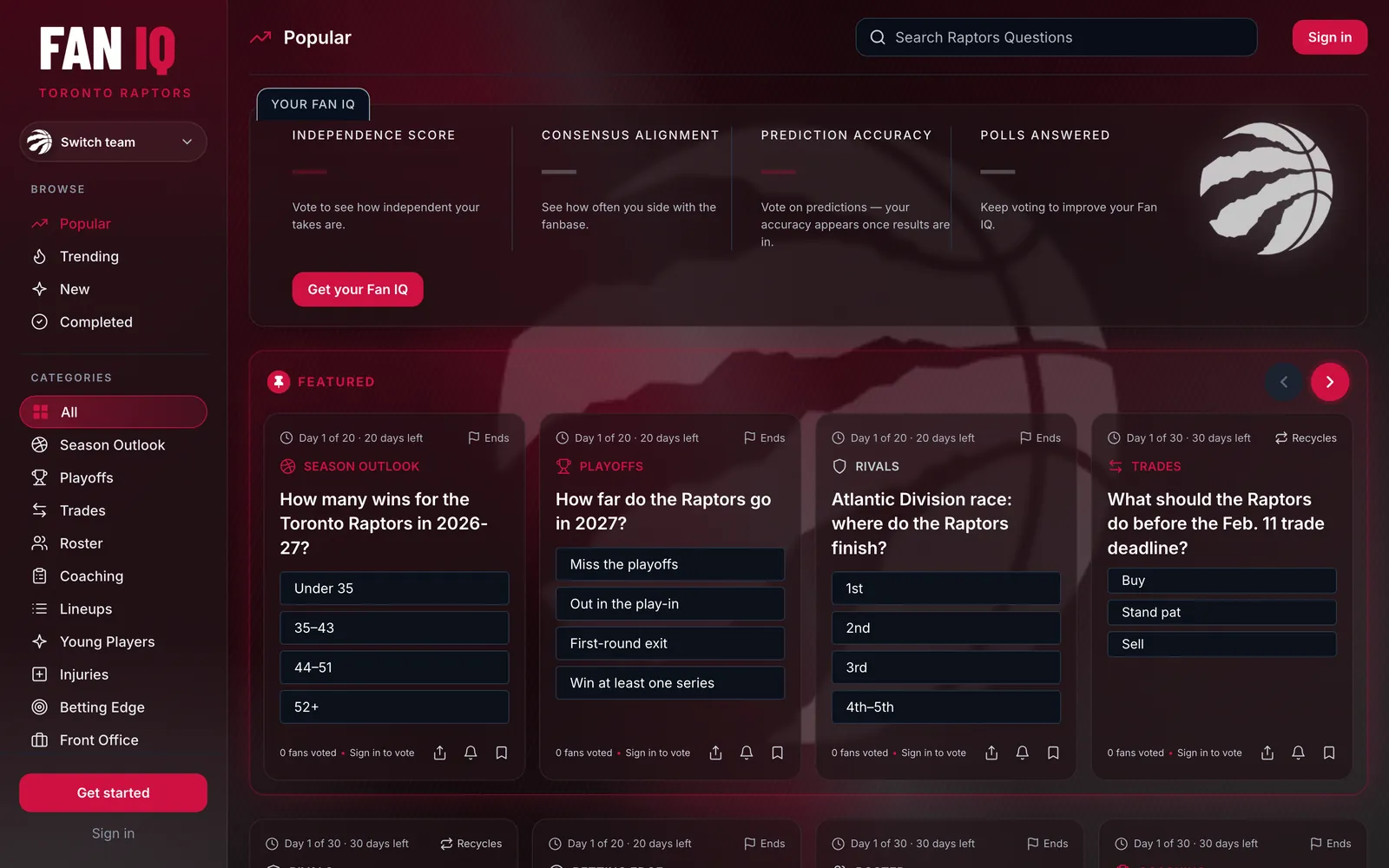
Task: Bookmark the Playoffs question card
Action: 778,753
